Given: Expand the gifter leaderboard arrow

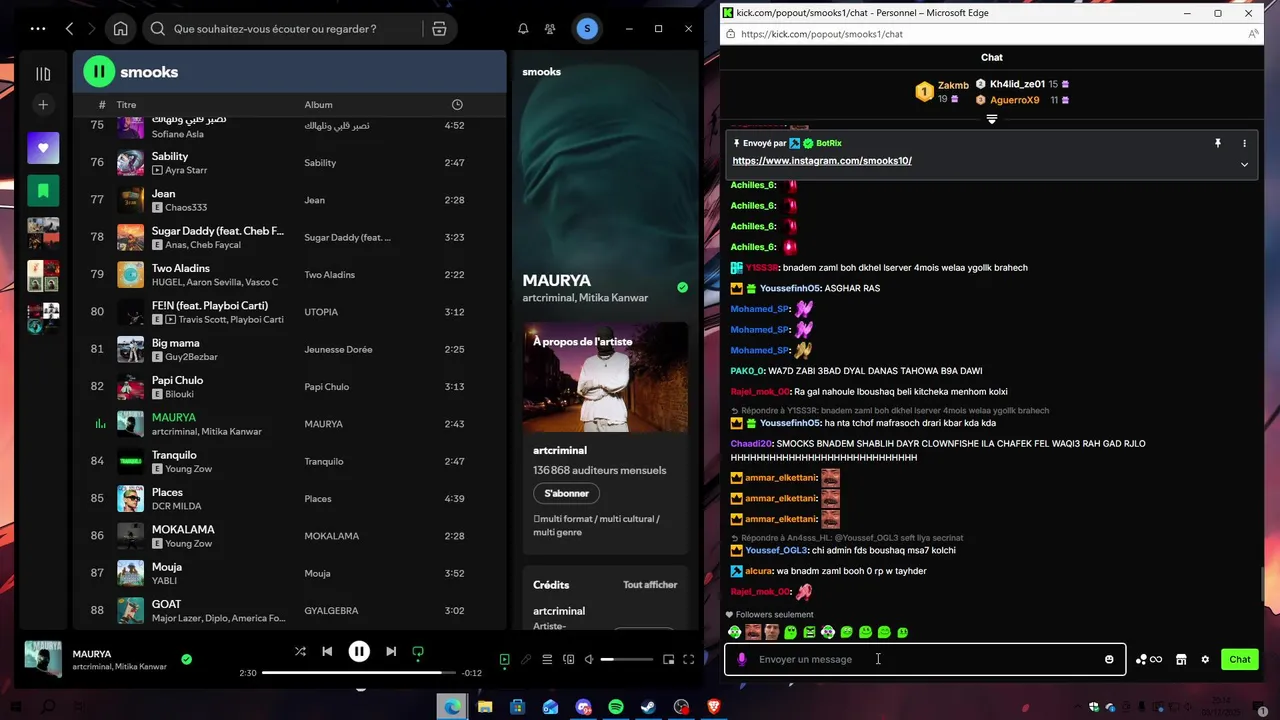Looking at the screenshot, I should pyautogui.click(x=992, y=119).
